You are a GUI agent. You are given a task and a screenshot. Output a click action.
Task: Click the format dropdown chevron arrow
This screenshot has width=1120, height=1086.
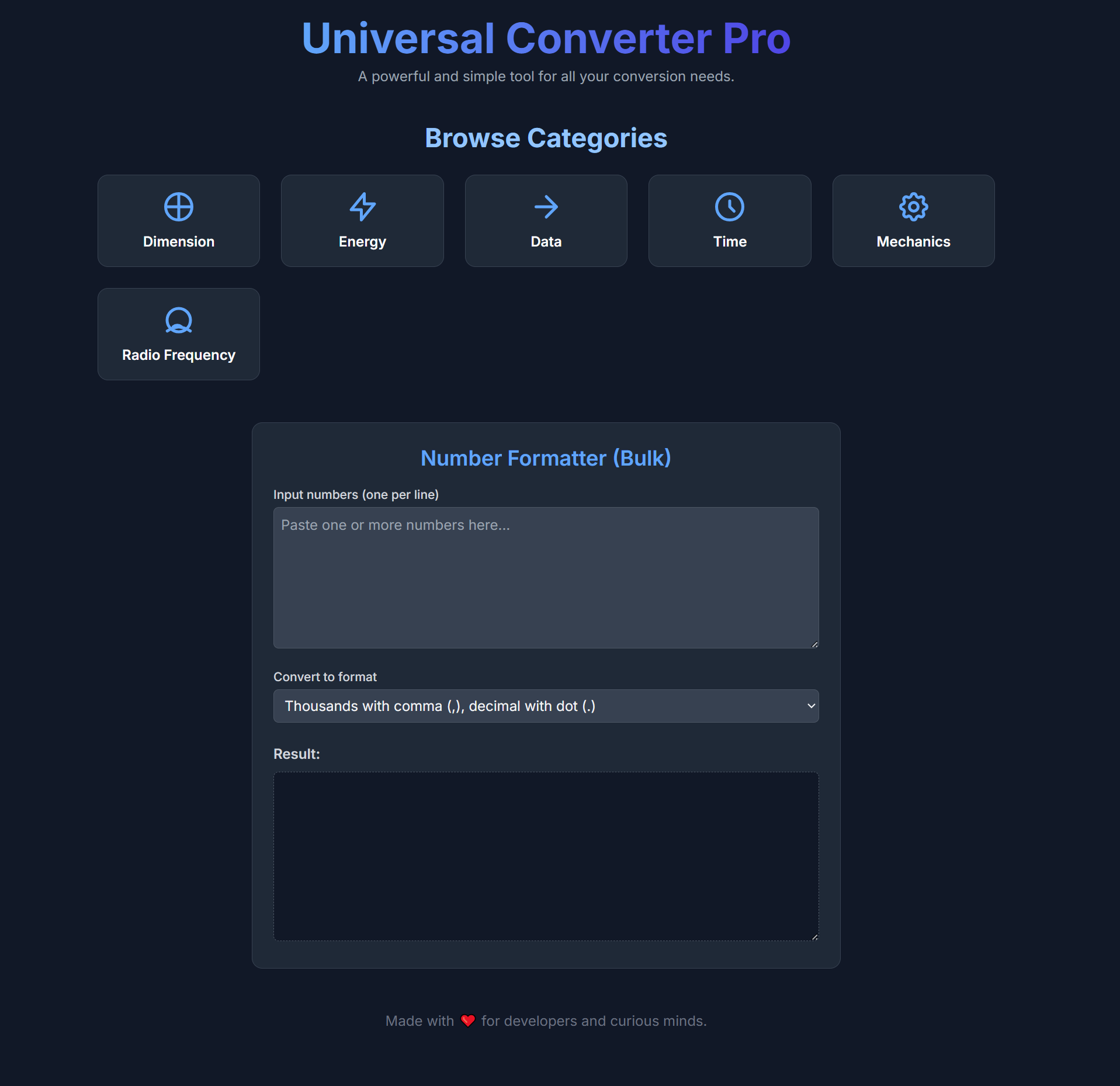coord(810,706)
